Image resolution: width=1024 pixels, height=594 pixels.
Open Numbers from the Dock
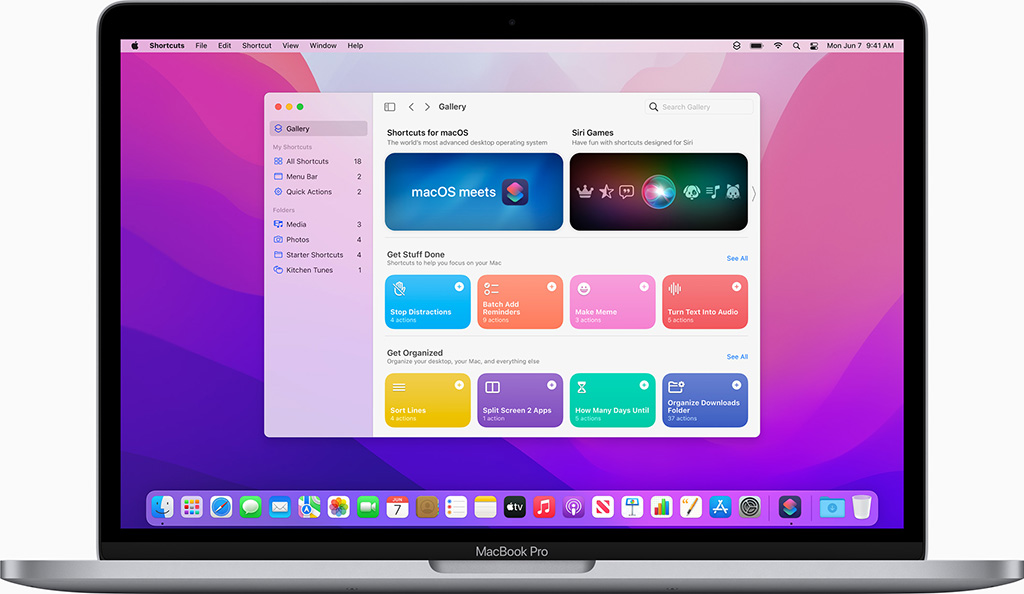662,507
